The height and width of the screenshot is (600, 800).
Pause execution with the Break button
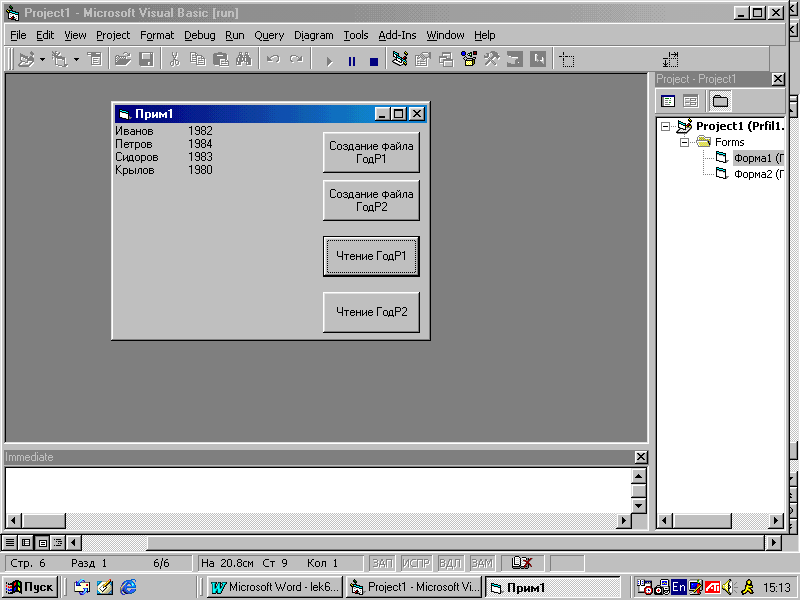(x=352, y=61)
